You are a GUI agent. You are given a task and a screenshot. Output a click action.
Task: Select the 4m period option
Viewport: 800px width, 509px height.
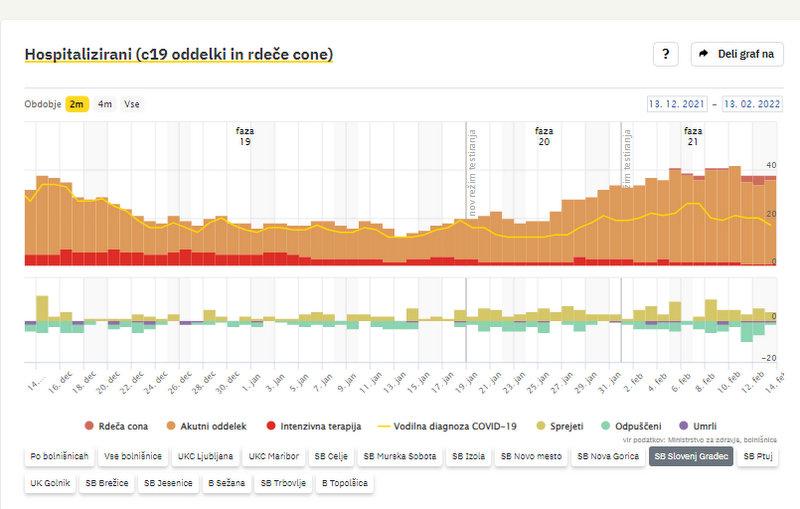point(105,104)
